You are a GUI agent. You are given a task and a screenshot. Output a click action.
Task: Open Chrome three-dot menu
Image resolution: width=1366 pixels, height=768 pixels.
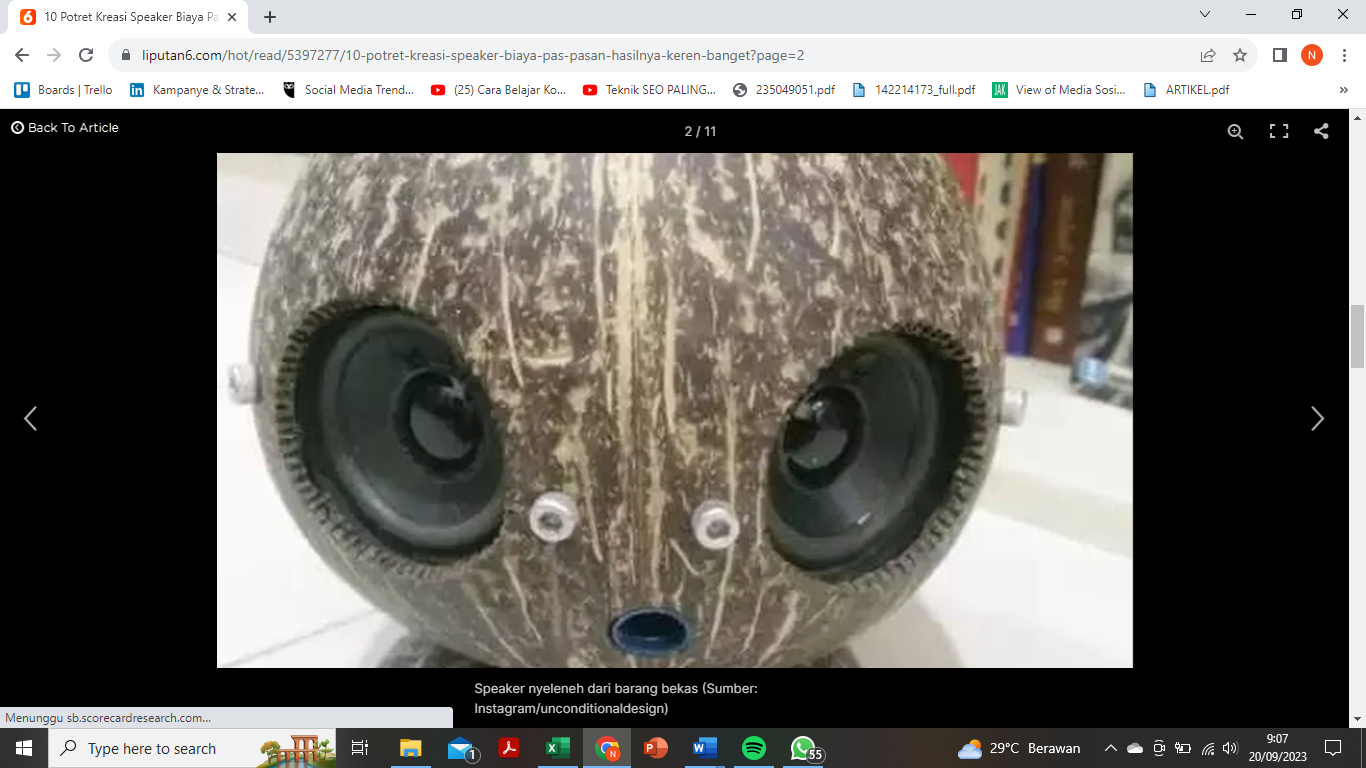(x=1345, y=55)
